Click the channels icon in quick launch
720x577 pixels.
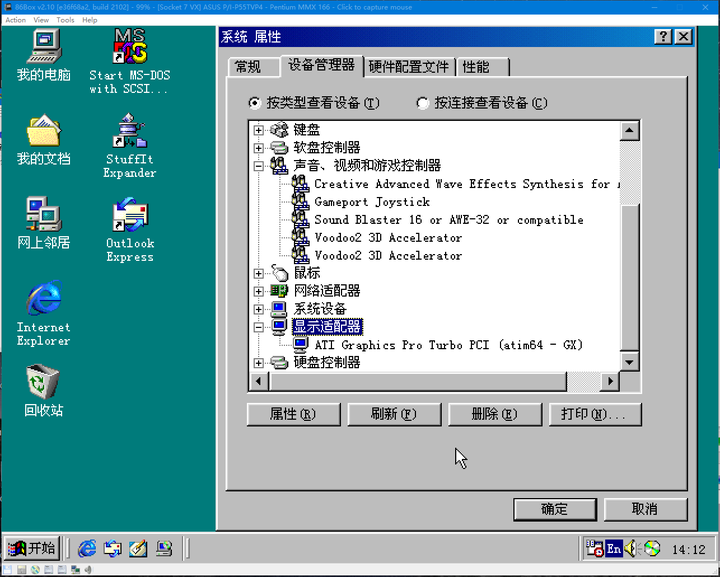(164, 548)
